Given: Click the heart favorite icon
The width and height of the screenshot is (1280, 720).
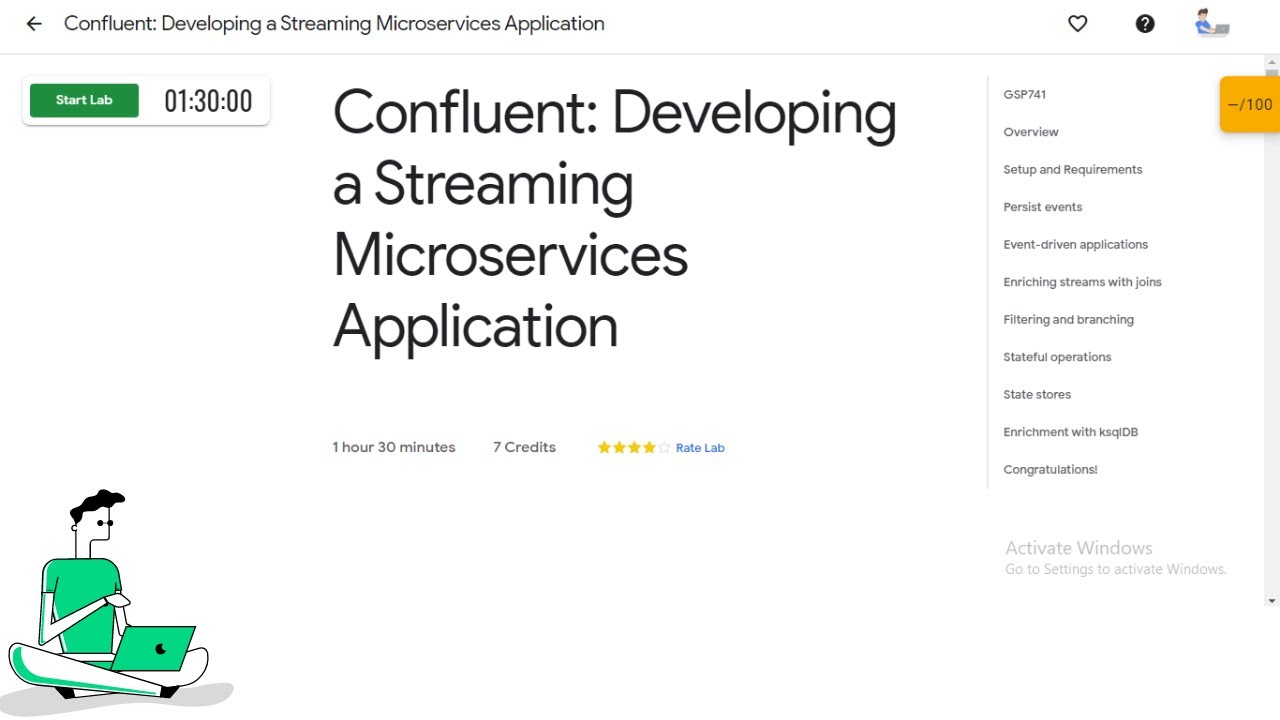Looking at the screenshot, I should pyautogui.click(x=1077, y=24).
